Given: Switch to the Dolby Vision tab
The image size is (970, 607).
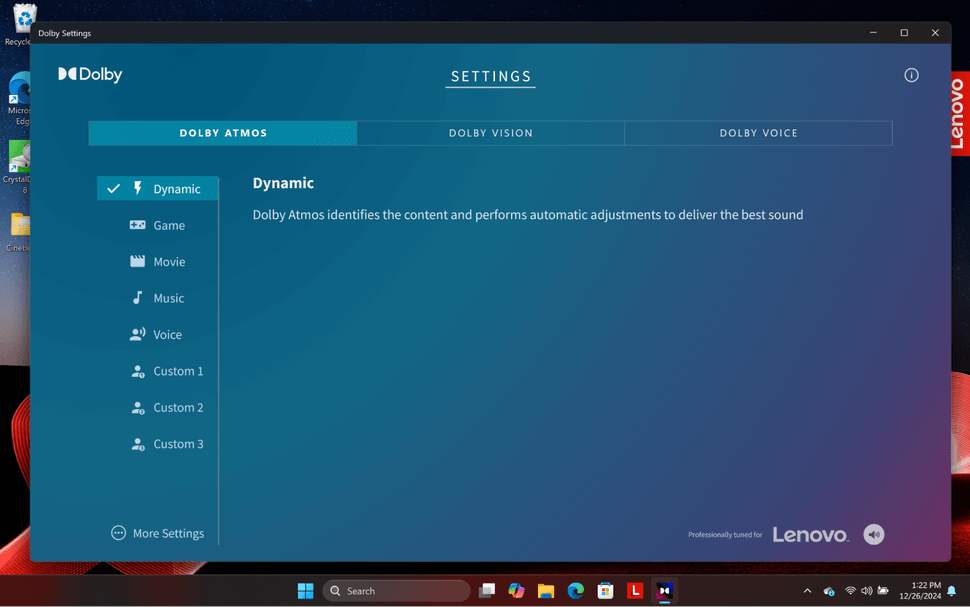Looking at the screenshot, I should click(x=491, y=133).
